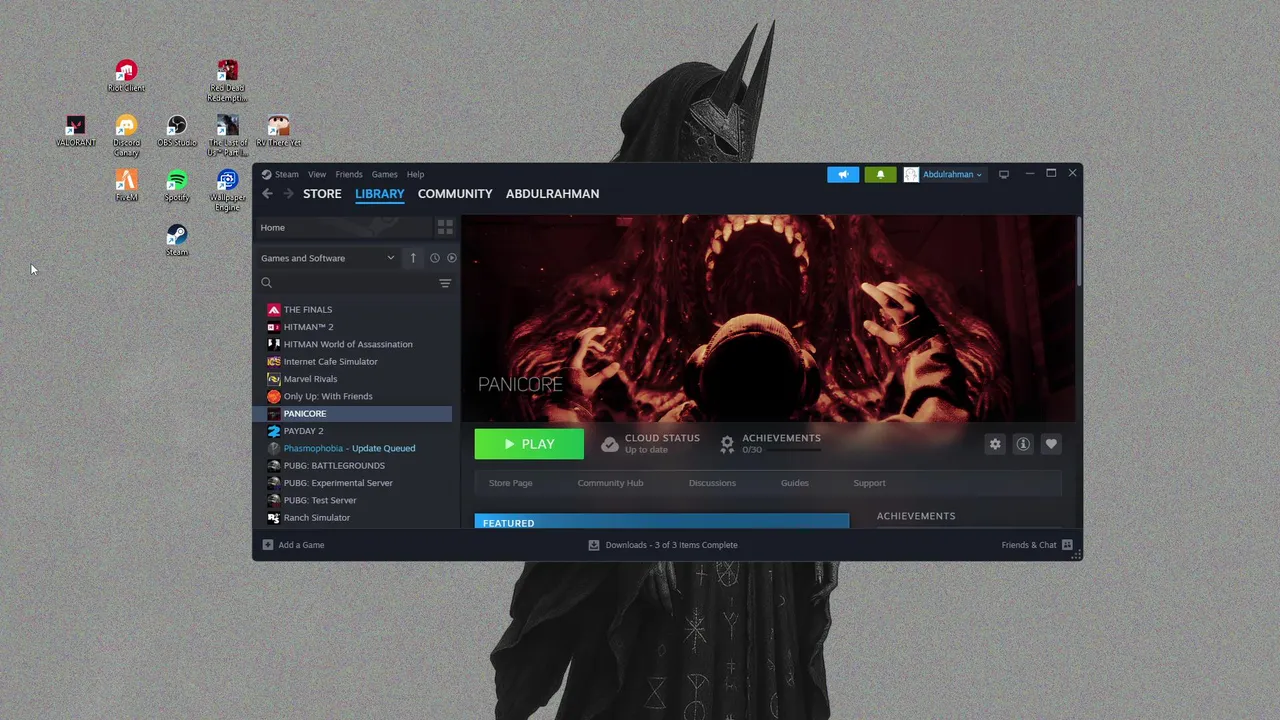Switch to the LIBRARY tab

tap(380, 194)
